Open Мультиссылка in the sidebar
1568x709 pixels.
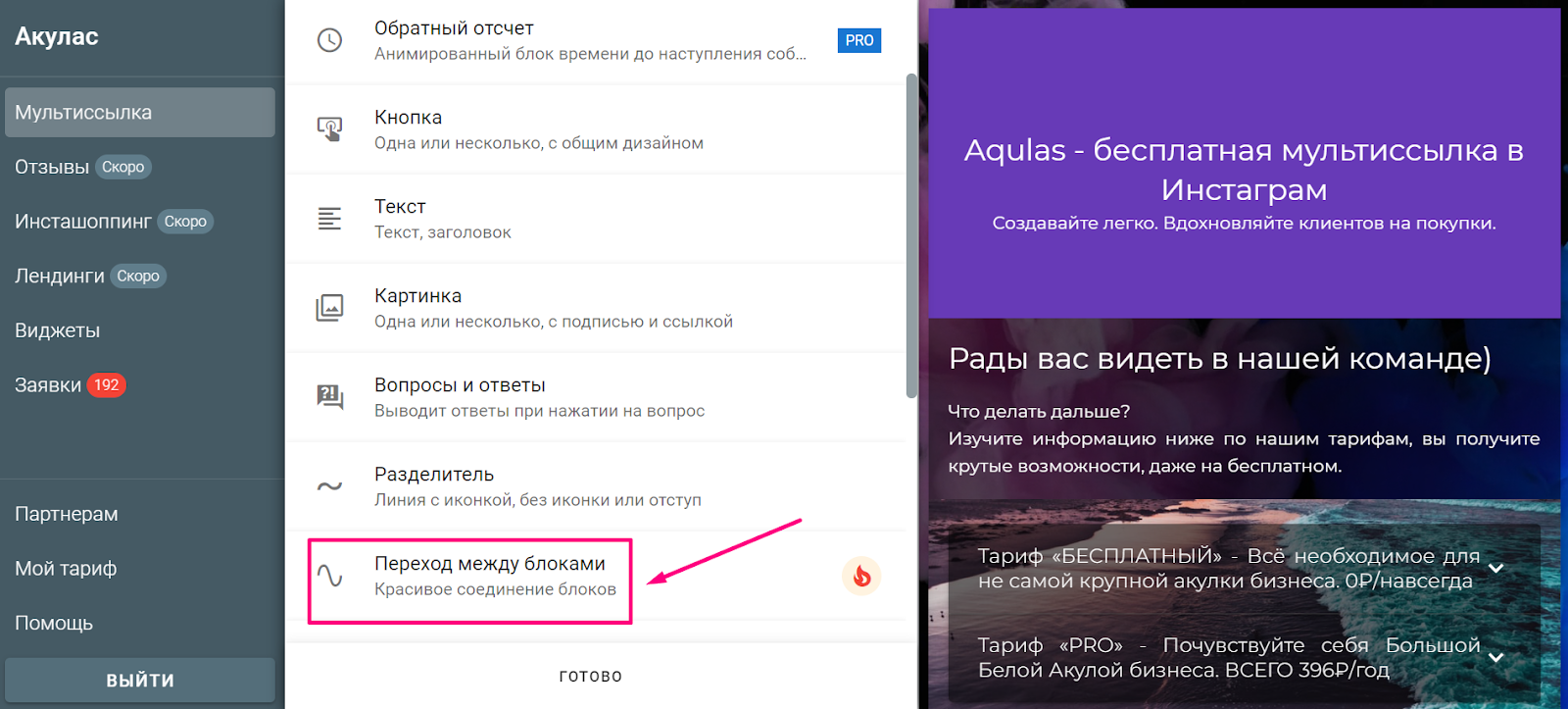point(140,113)
